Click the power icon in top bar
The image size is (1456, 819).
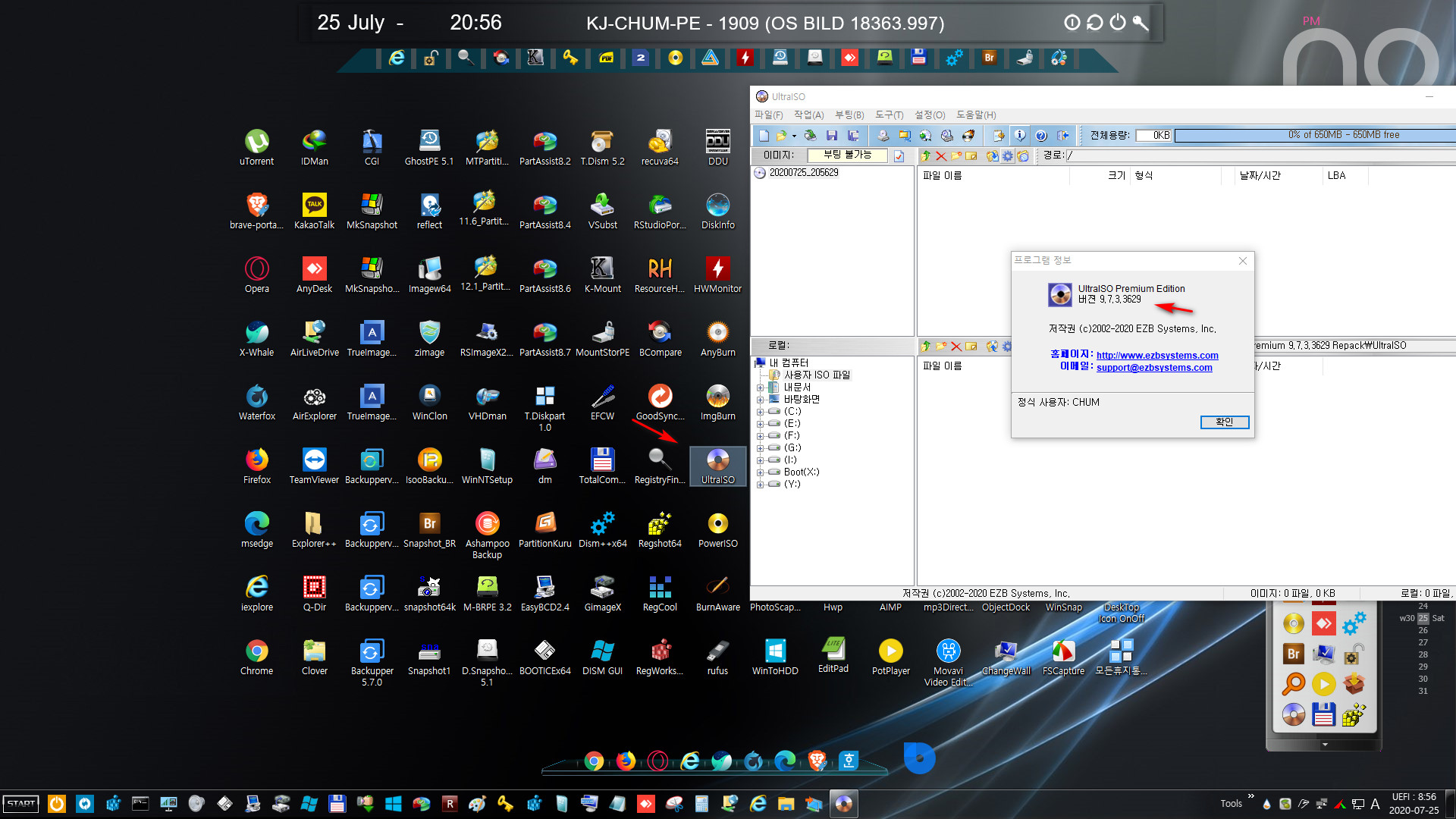click(1118, 23)
